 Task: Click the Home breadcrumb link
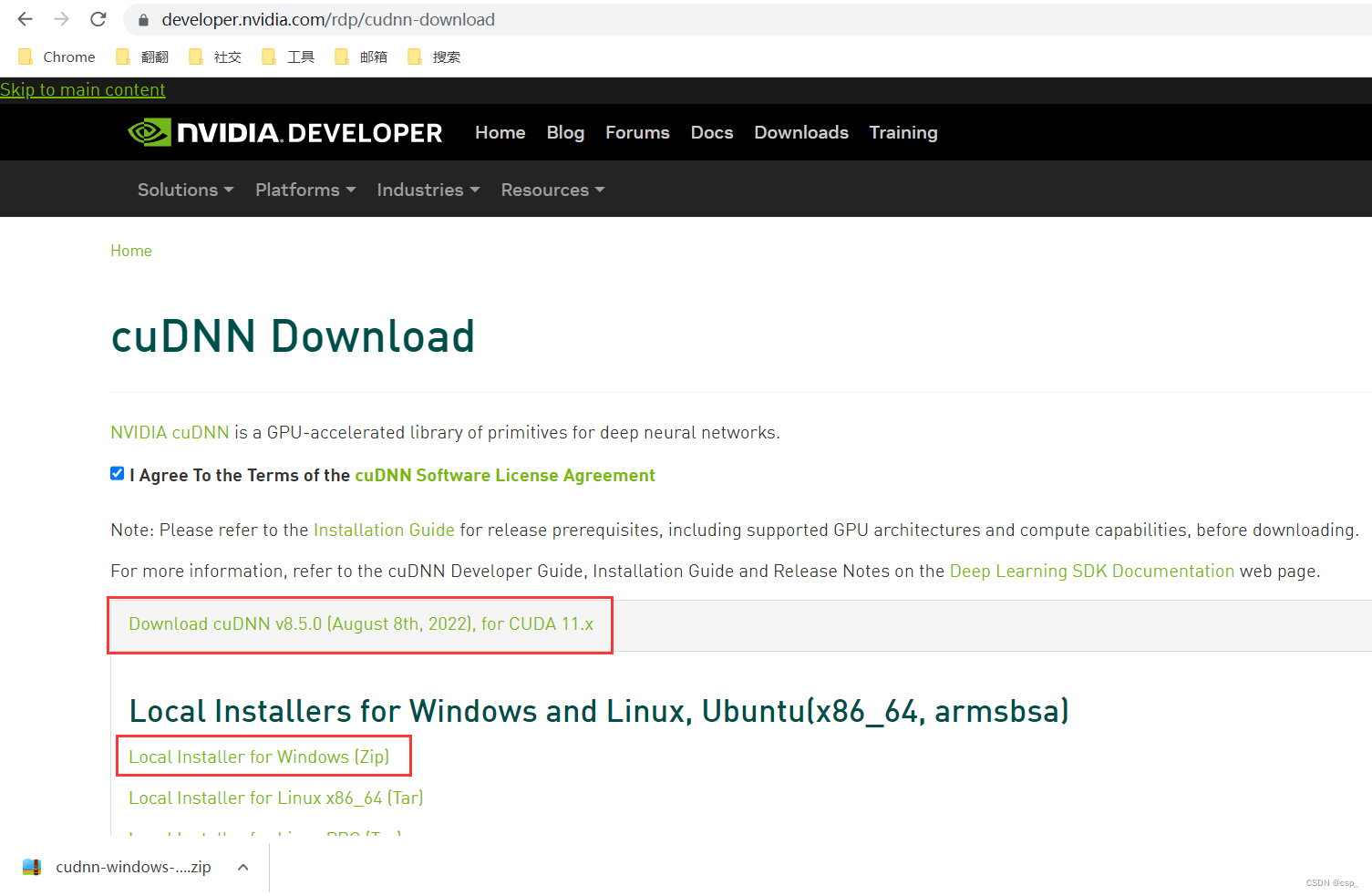pos(131,251)
